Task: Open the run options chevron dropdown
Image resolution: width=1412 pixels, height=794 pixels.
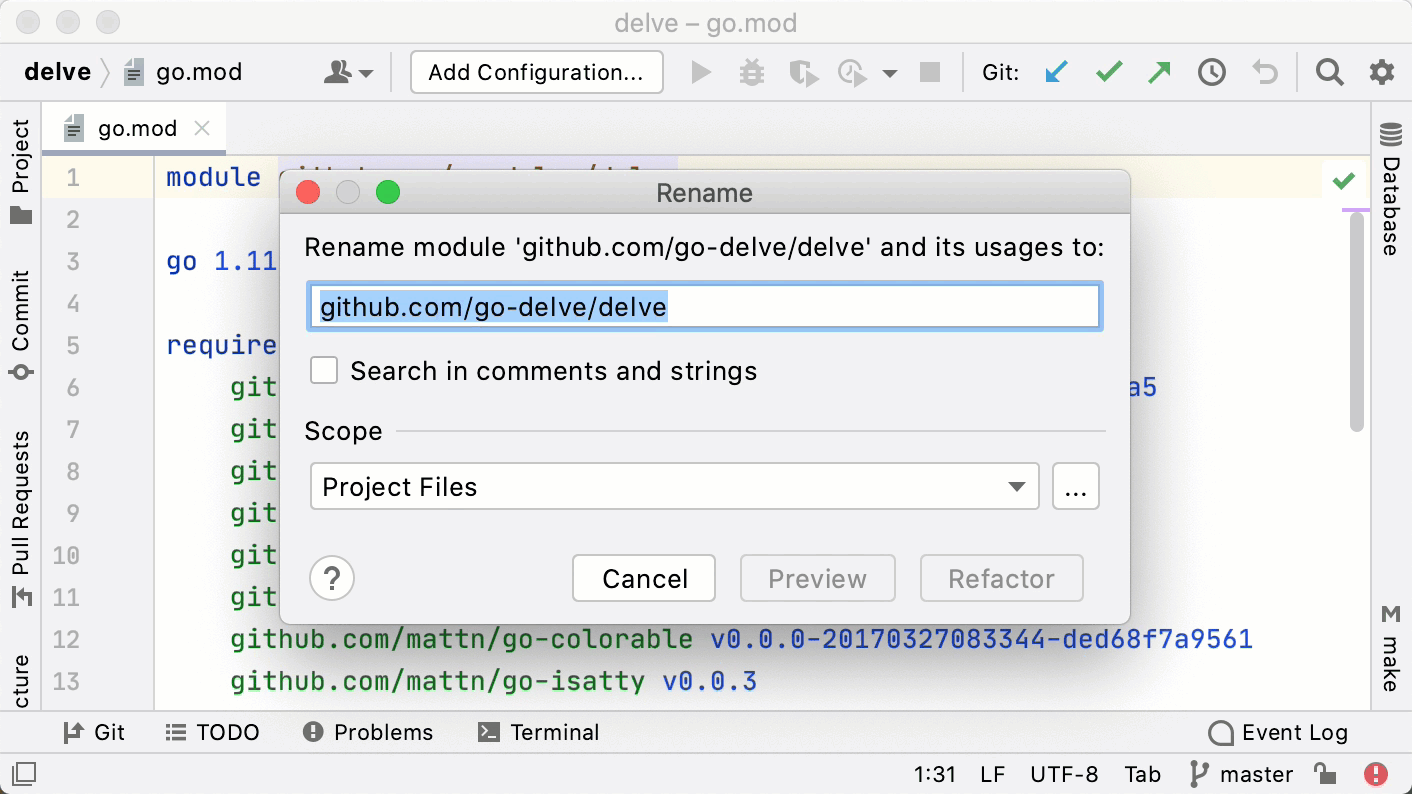Action: point(890,71)
